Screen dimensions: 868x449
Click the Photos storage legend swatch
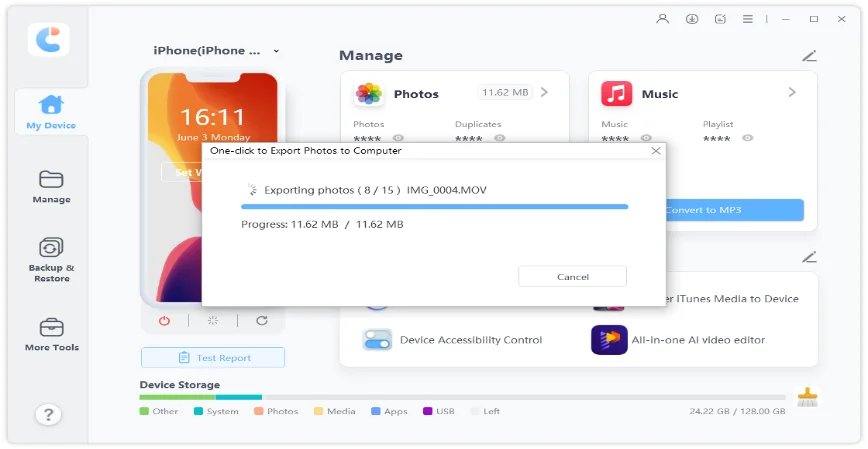click(259, 411)
